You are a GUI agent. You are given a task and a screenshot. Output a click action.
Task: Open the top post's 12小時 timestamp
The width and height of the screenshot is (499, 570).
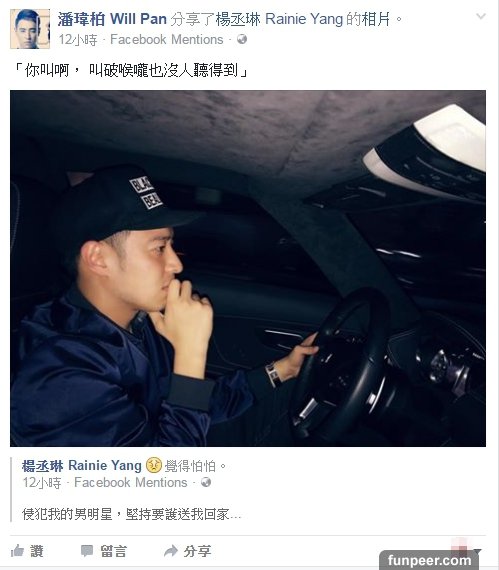(78, 40)
